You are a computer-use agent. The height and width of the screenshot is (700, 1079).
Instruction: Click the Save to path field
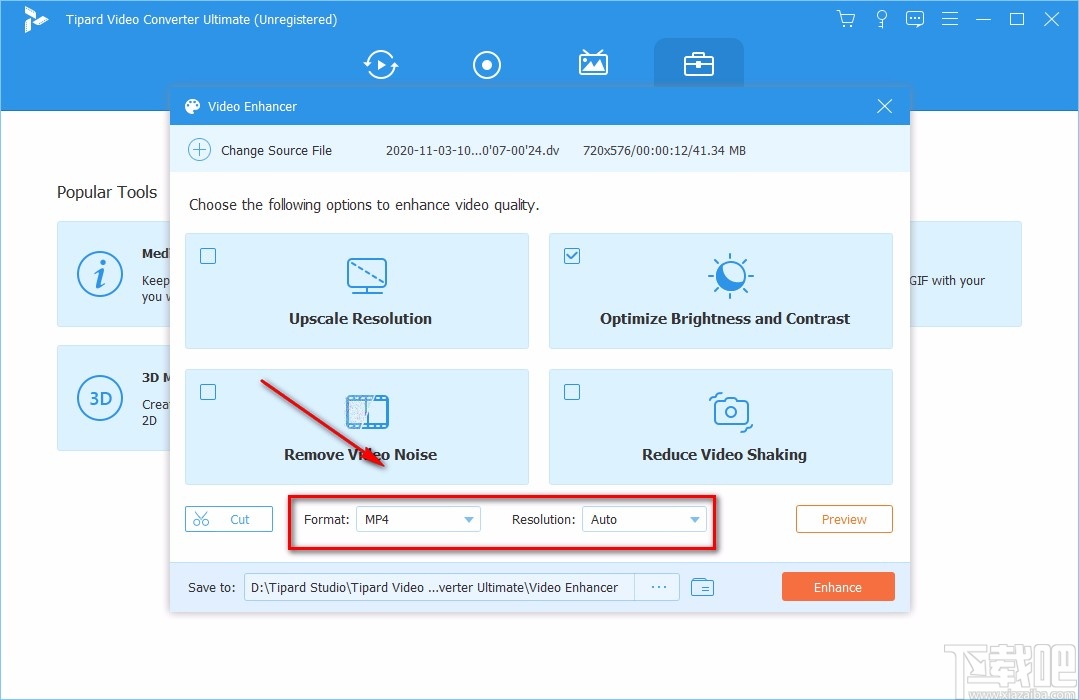[439, 587]
